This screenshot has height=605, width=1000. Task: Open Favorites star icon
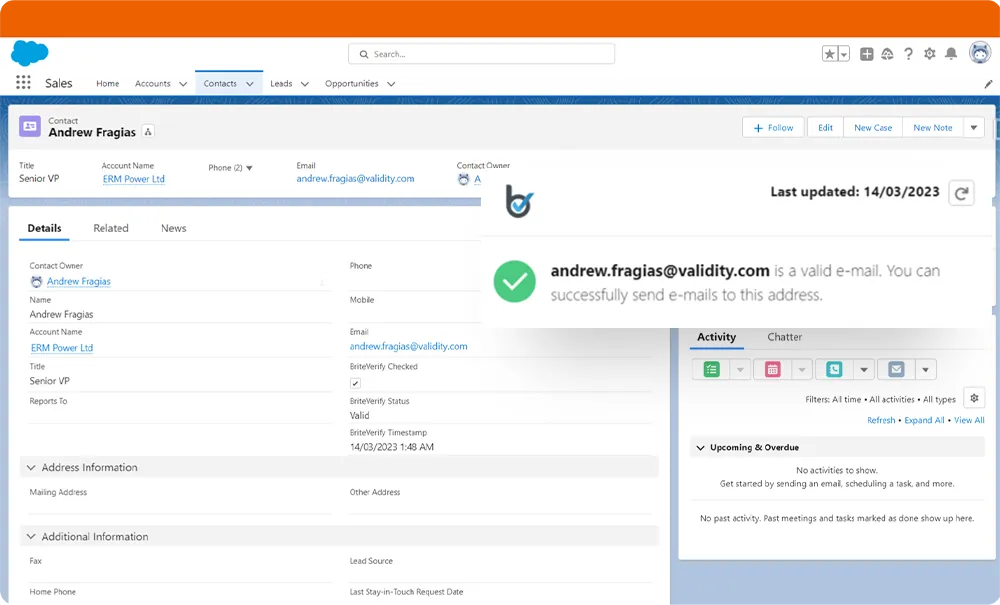coord(829,54)
